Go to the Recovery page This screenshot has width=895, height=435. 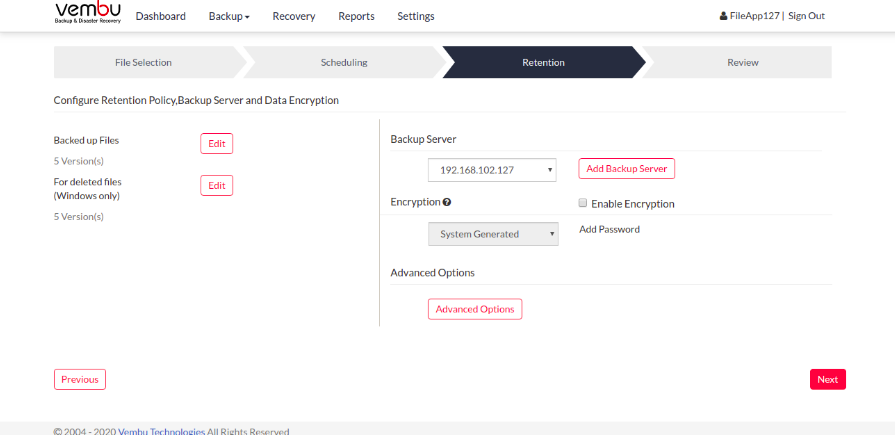(x=294, y=17)
